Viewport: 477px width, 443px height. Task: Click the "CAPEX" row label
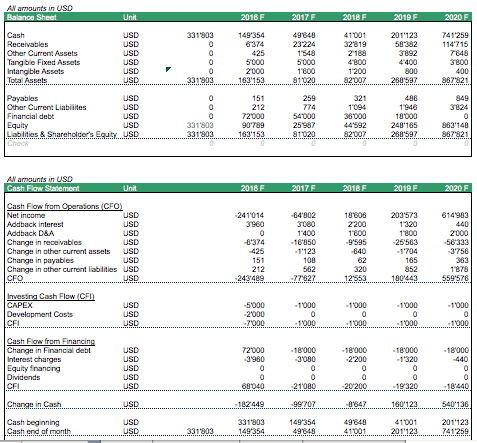click(x=20, y=305)
